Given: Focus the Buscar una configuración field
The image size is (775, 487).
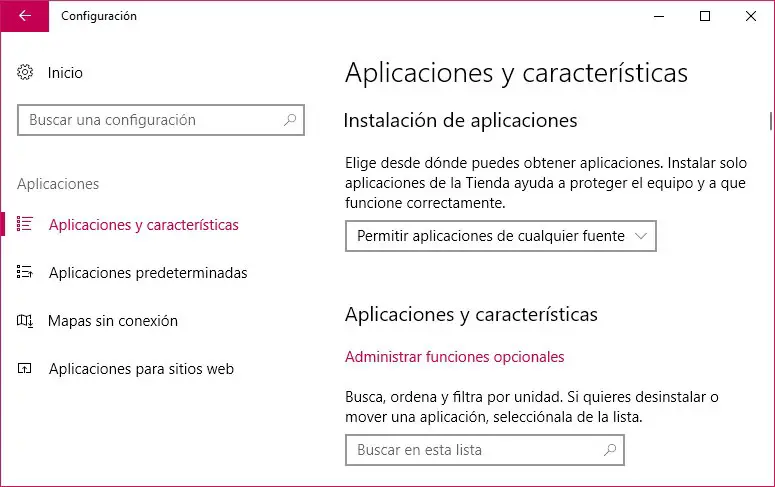Looking at the screenshot, I should [x=150, y=120].
